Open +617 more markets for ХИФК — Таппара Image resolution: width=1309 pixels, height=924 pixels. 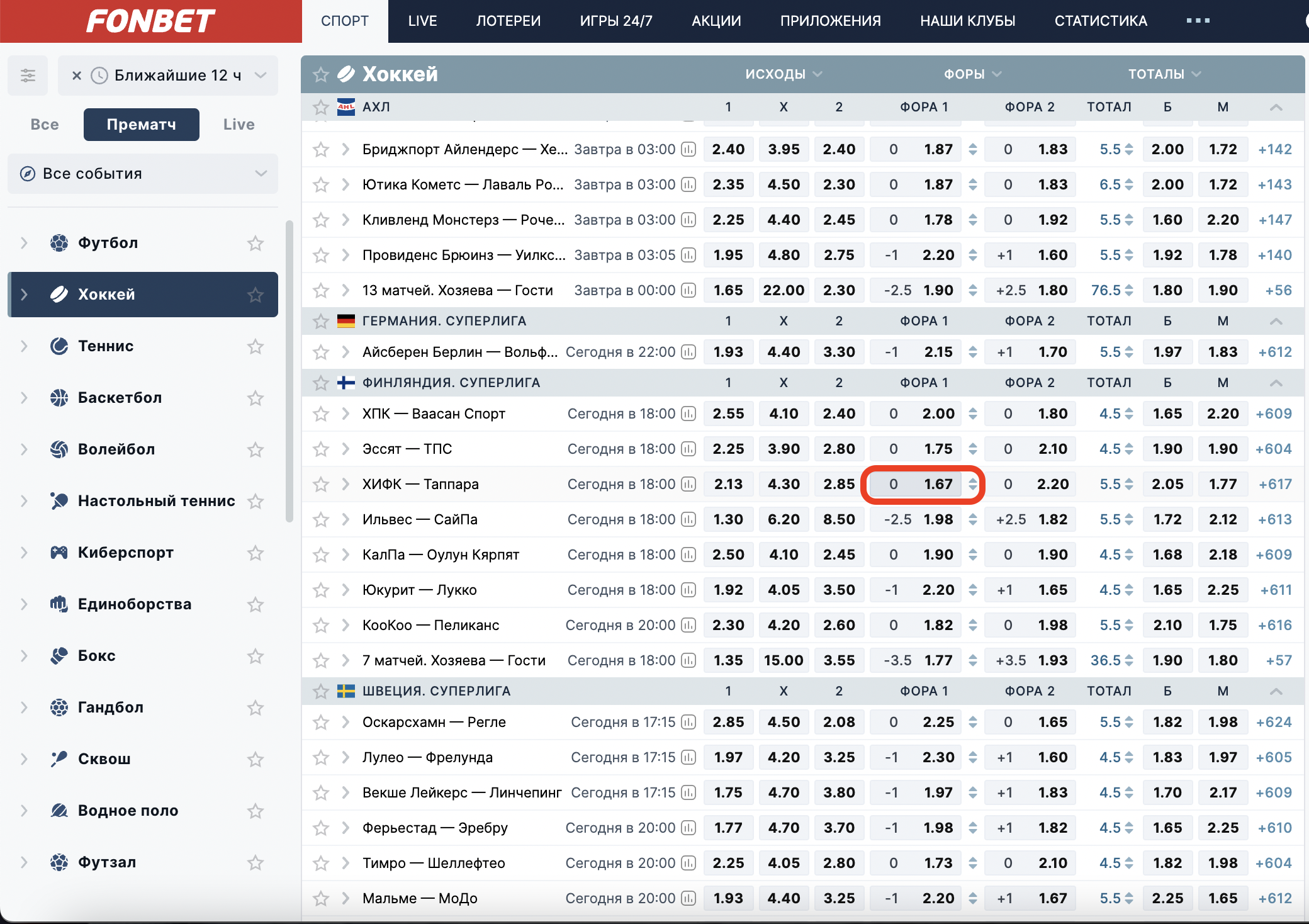(x=1275, y=484)
